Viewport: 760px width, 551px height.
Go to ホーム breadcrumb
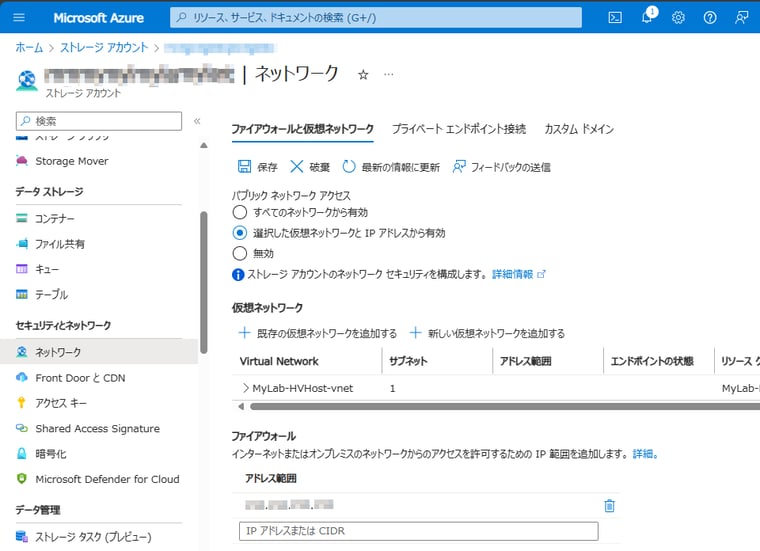[x=29, y=47]
